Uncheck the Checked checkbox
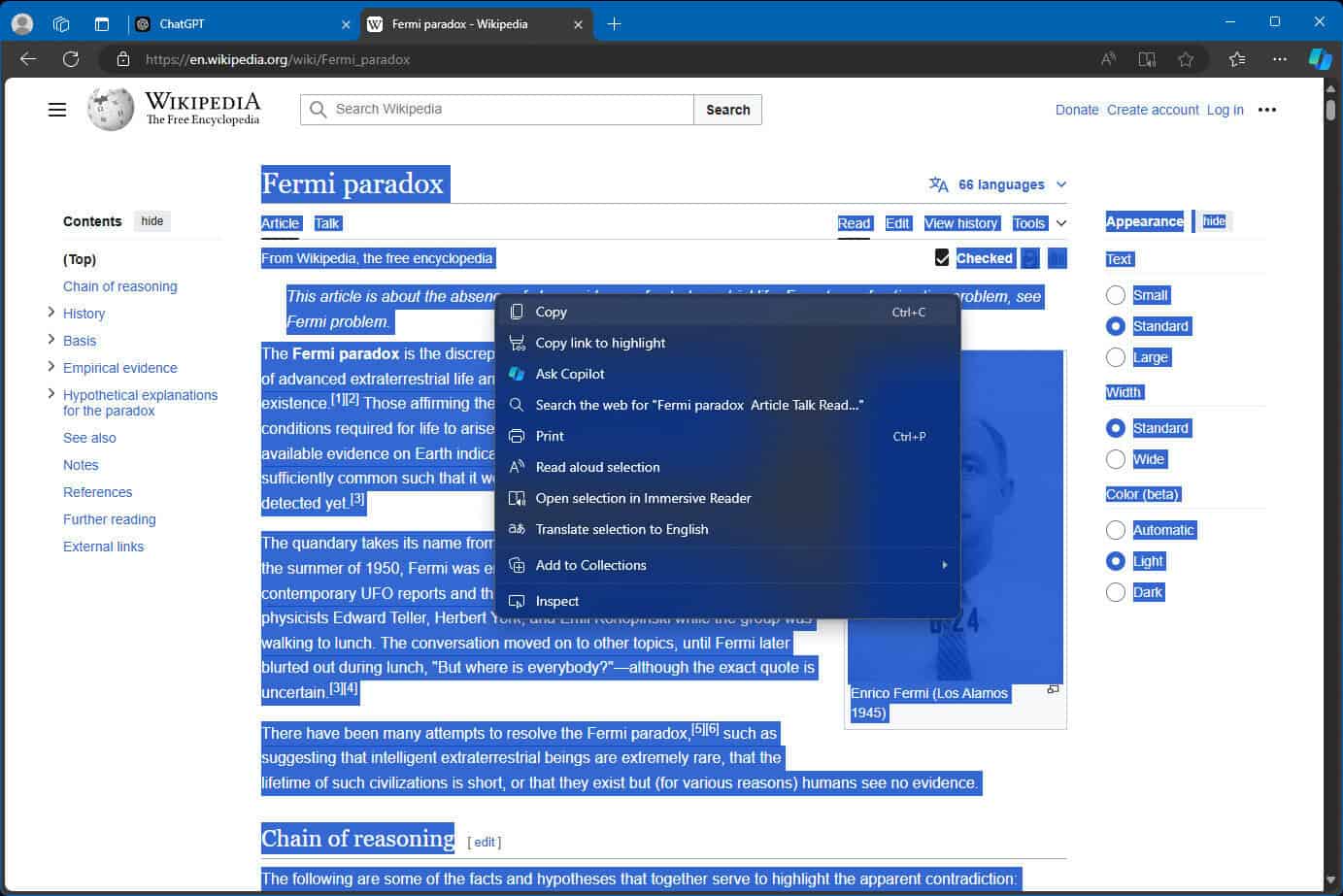 point(941,257)
